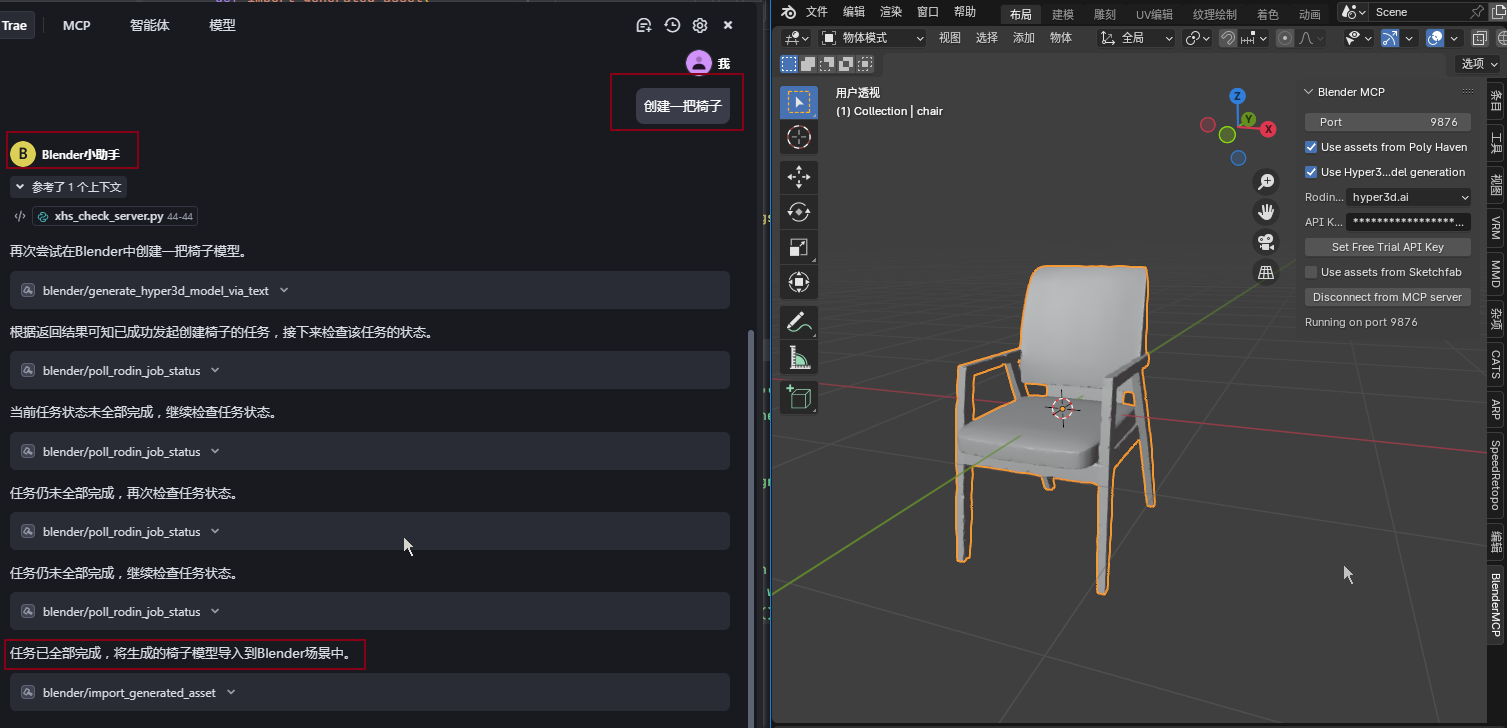
Task: Disable Use assets from Poly Haven
Action: point(1311,147)
